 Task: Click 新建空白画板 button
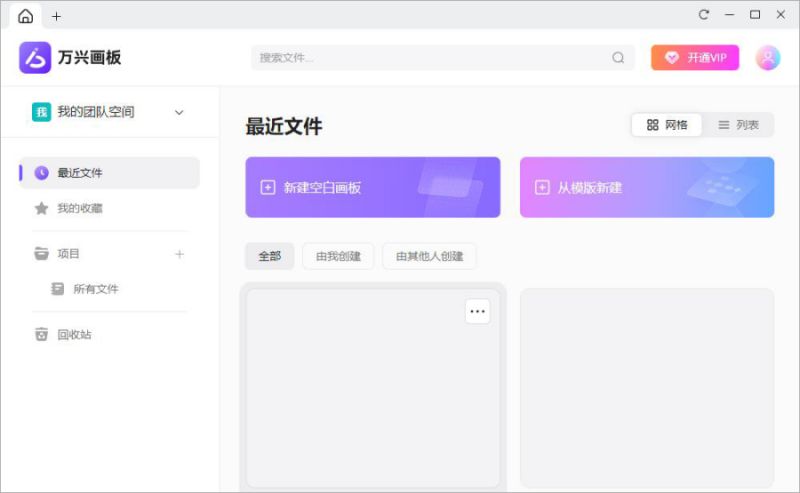pyautogui.click(x=373, y=187)
